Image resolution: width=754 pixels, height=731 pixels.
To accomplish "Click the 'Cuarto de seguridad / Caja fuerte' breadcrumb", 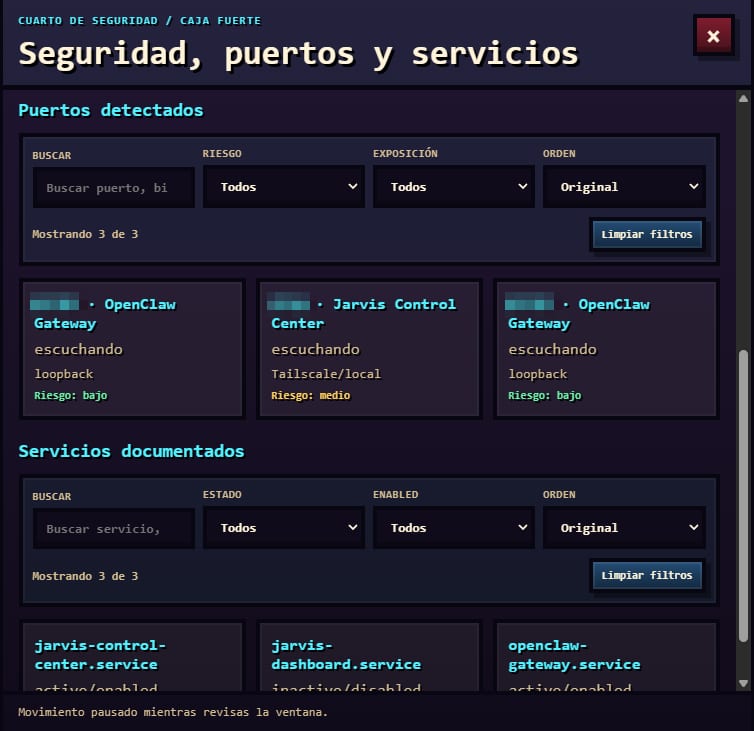I will (x=139, y=21).
